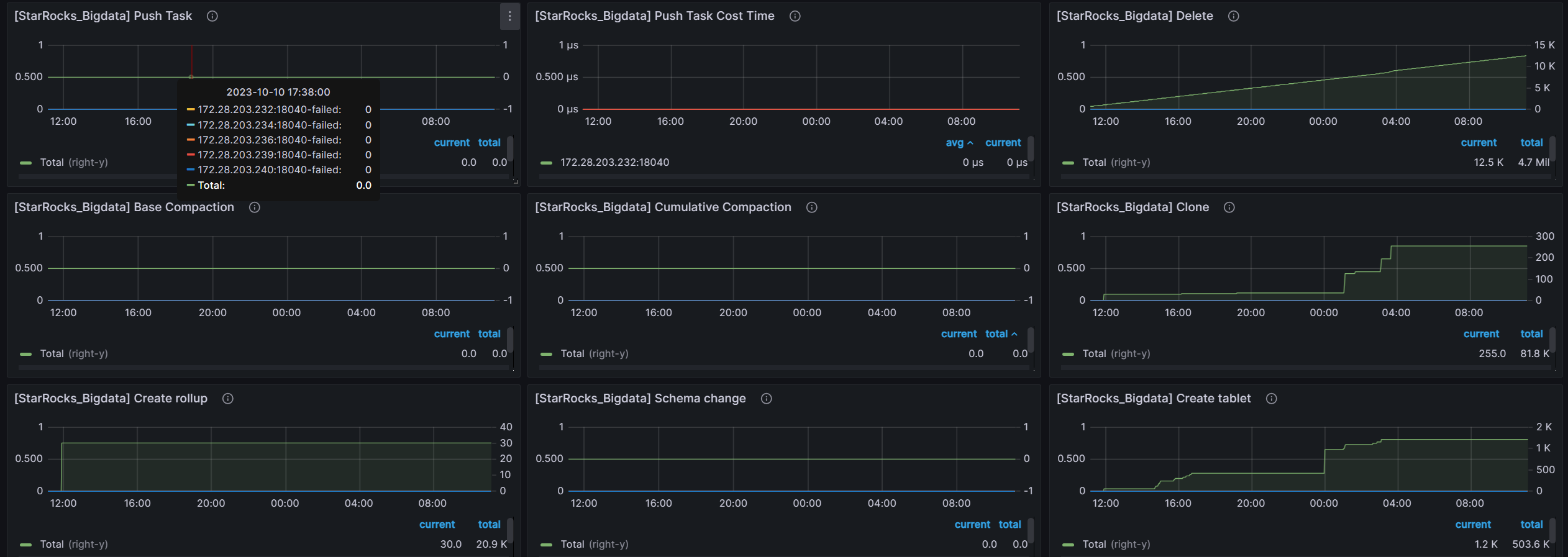1568x557 pixels.
Task: Click the 81.8 K total in Clone legend
Action: coord(1534,354)
